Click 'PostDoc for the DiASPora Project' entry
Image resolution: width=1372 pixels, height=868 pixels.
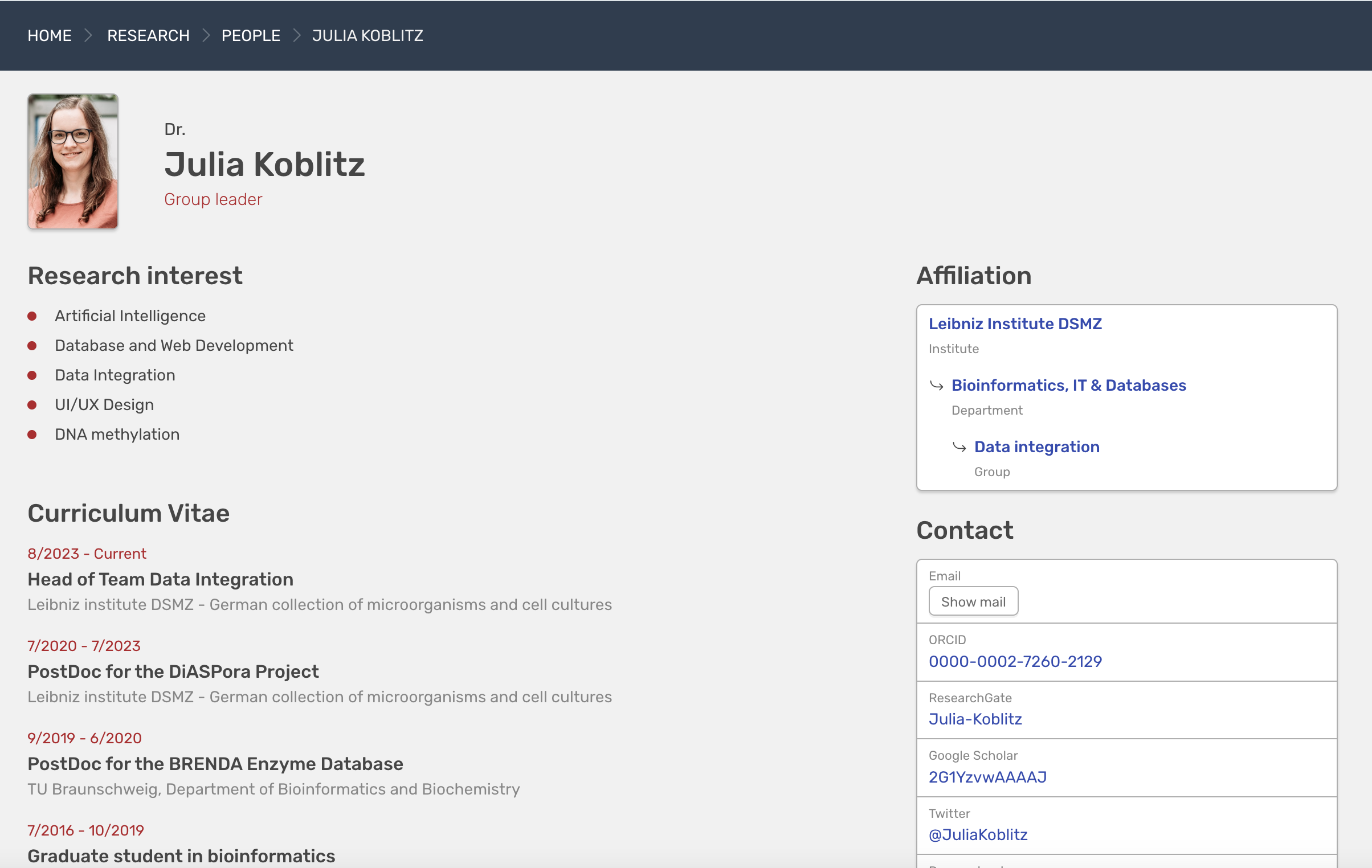pyautogui.click(x=173, y=672)
